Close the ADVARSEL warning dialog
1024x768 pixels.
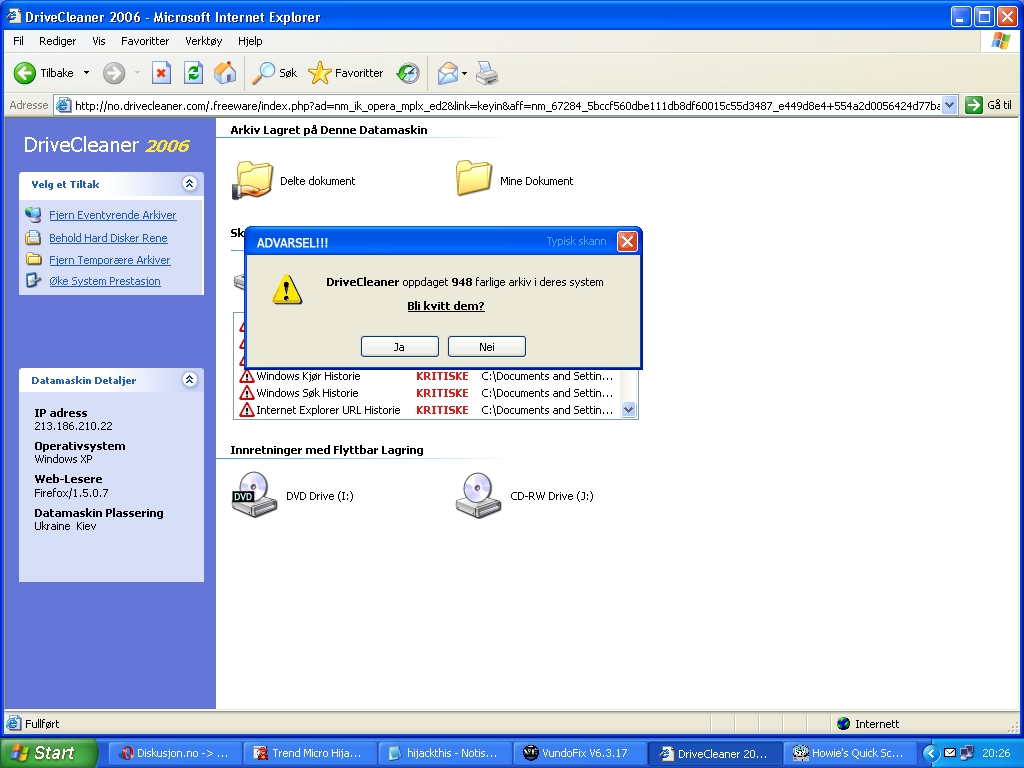pos(627,242)
